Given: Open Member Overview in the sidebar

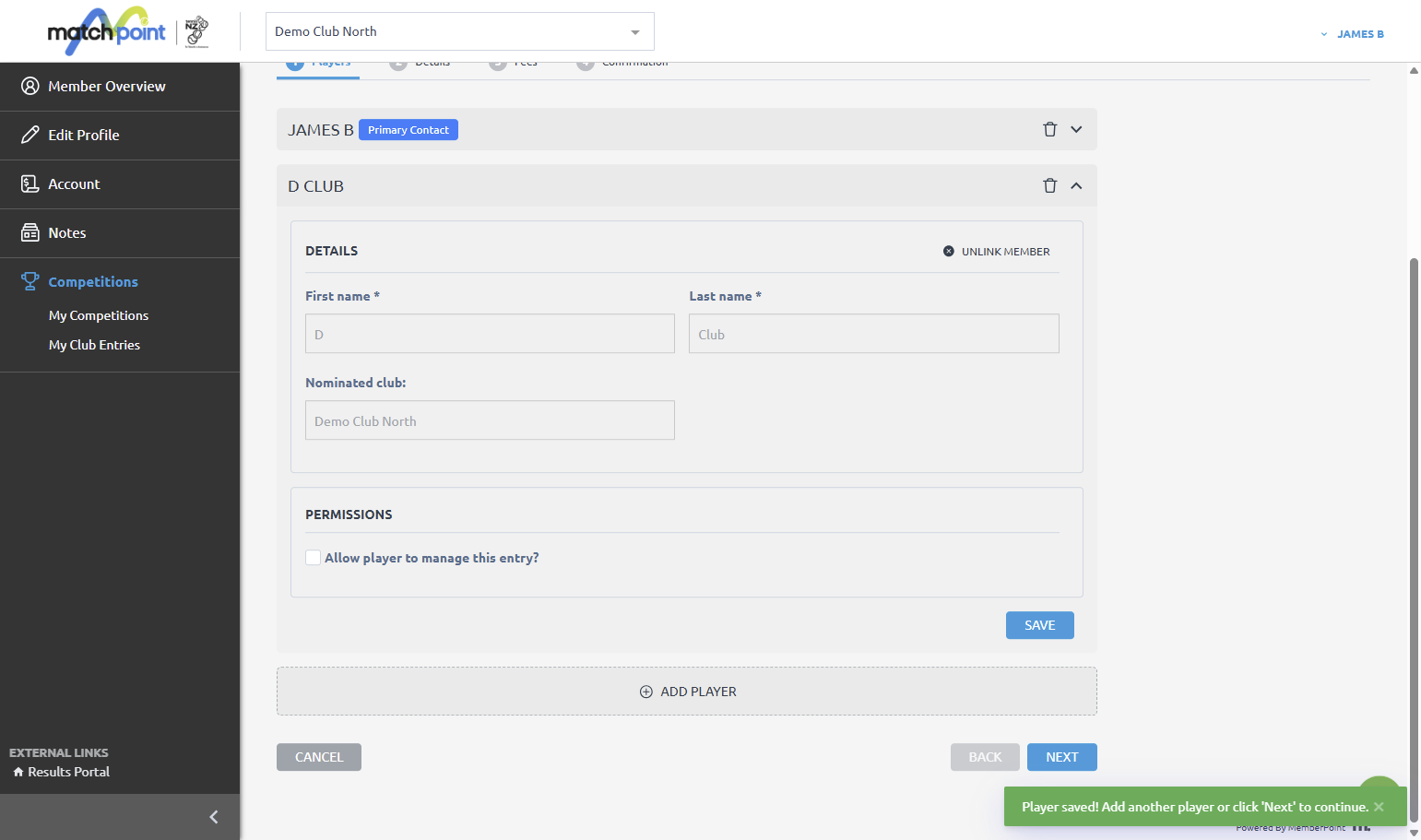Looking at the screenshot, I should [x=120, y=86].
